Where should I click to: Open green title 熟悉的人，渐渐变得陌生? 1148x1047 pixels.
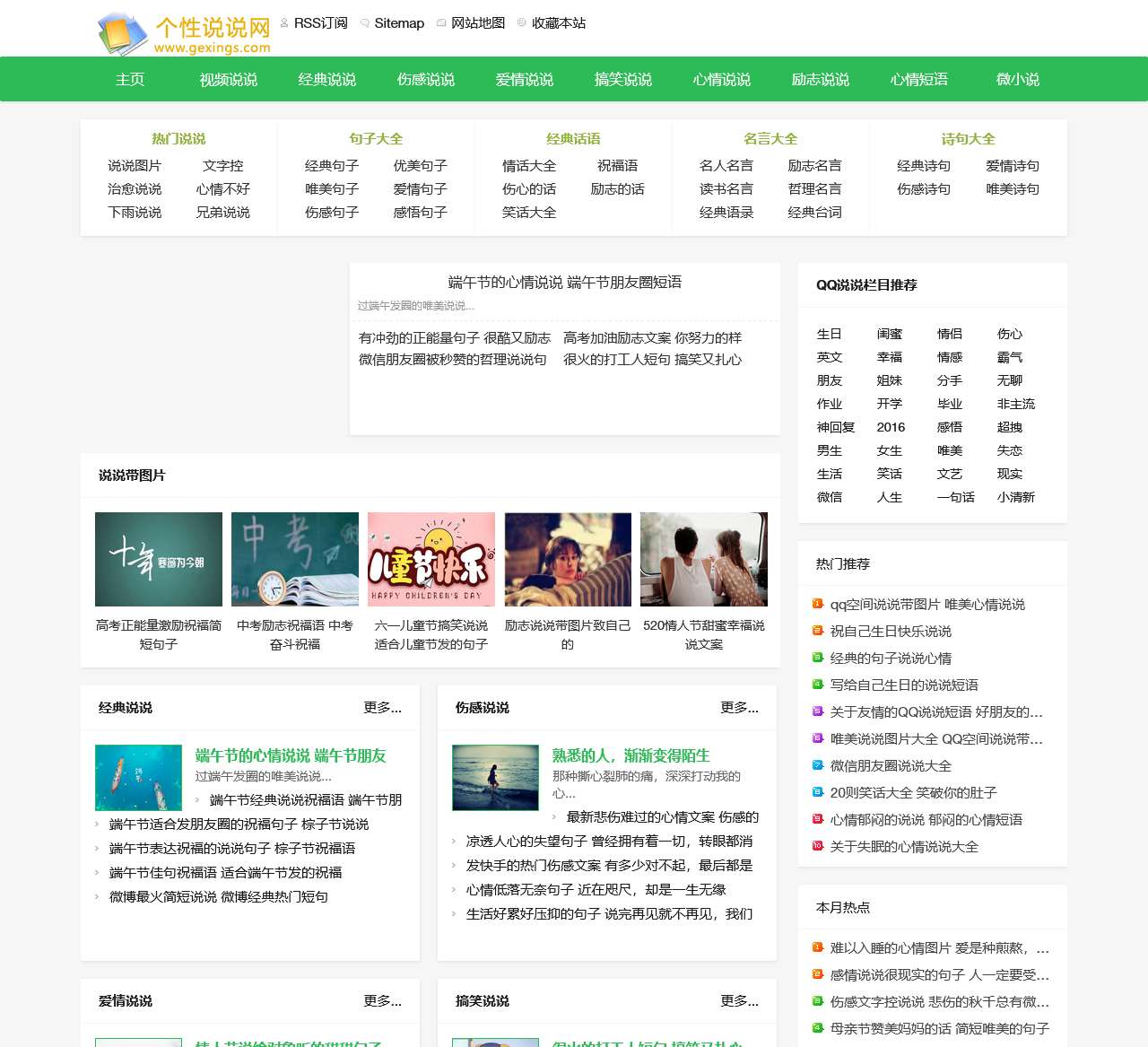(x=631, y=755)
